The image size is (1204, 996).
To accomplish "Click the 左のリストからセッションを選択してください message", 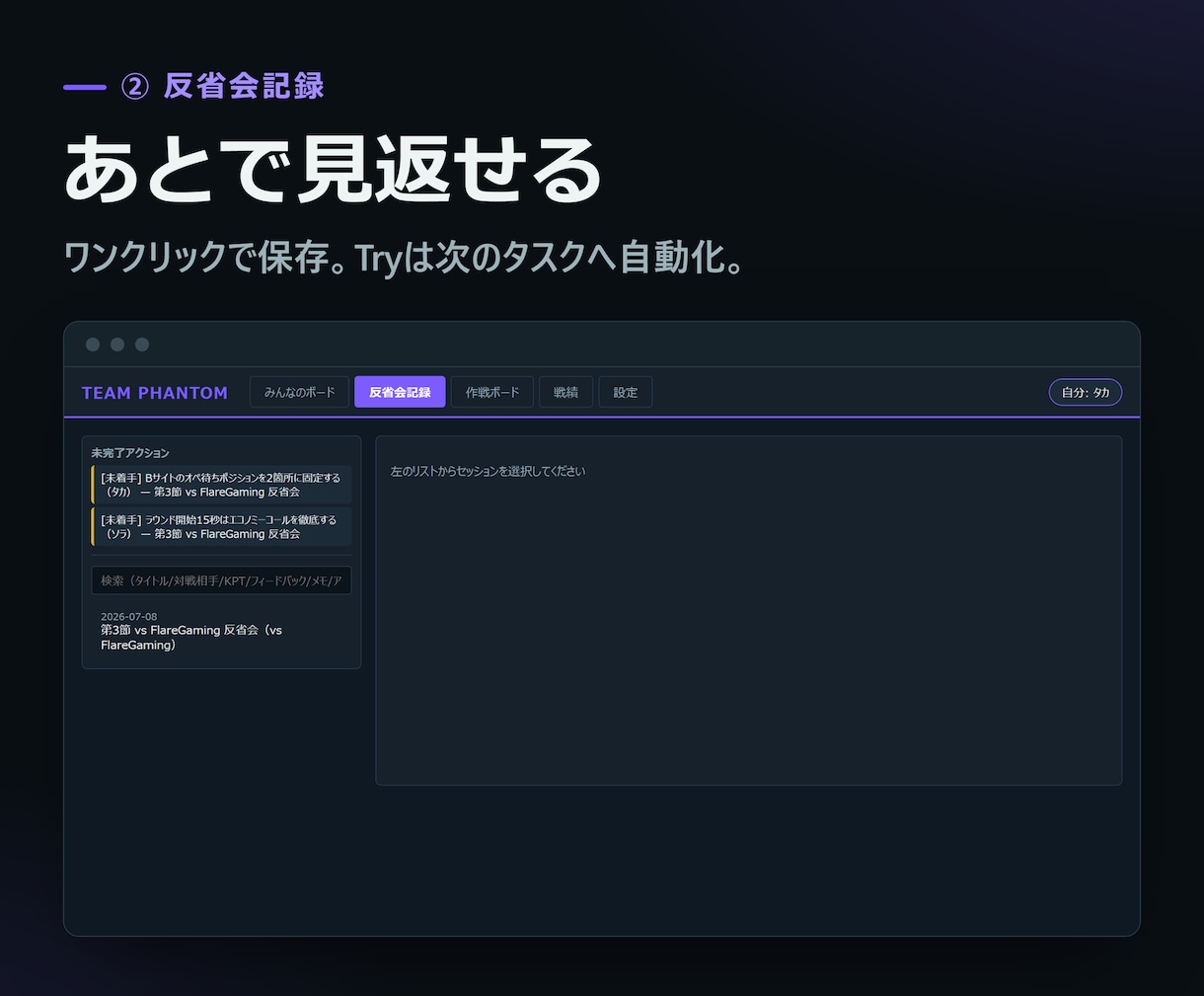I will pyautogui.click(x=488, y=471).
